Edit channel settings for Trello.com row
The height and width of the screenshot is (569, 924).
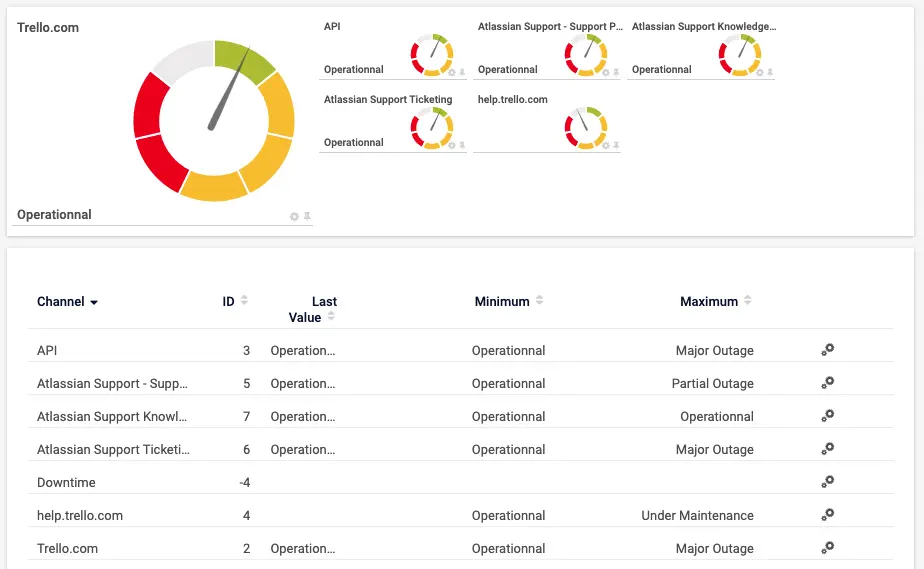coord(827,548)
